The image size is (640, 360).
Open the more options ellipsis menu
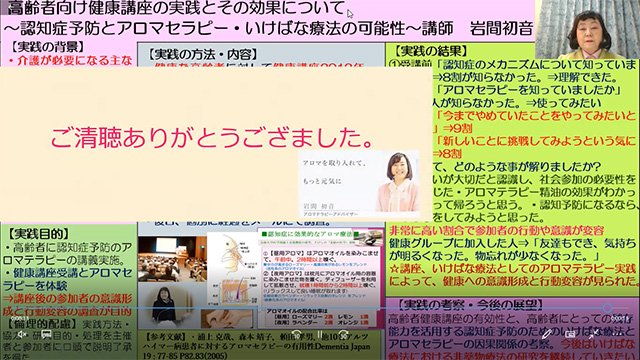coord(616,334)
